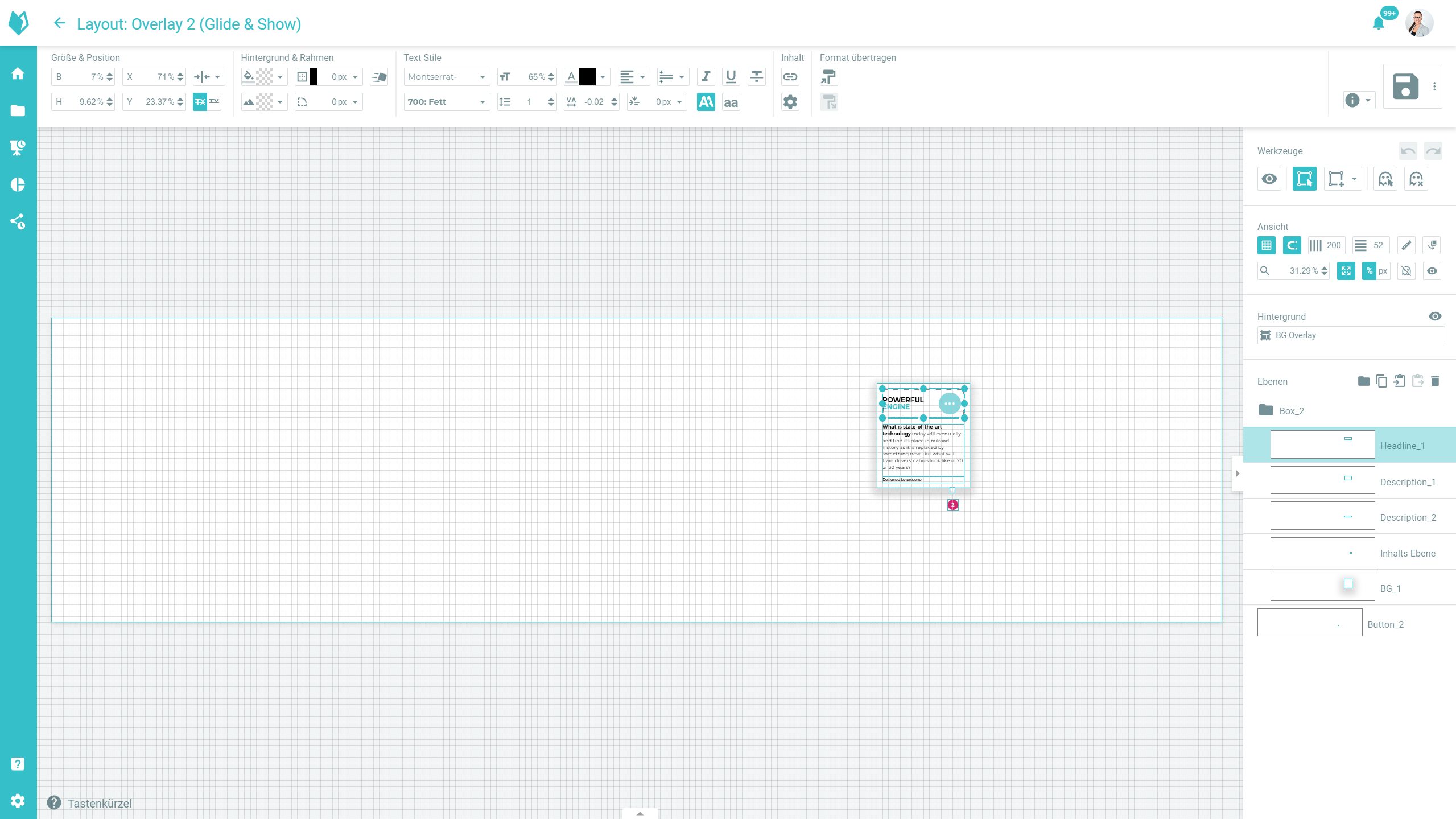Open the Montserrat font dropdown
The width and height of the screenshot is (1456, 819).
(447, 76)
